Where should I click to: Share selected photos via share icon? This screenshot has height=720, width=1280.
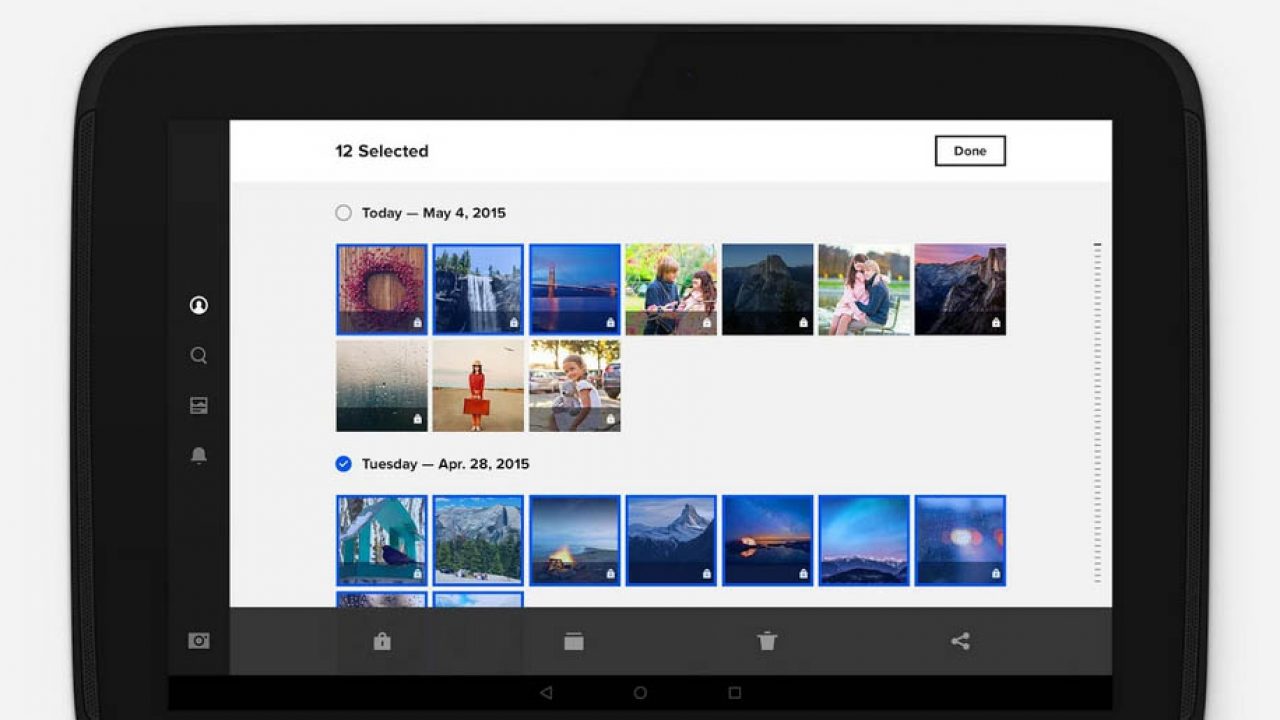coord(960,642)
